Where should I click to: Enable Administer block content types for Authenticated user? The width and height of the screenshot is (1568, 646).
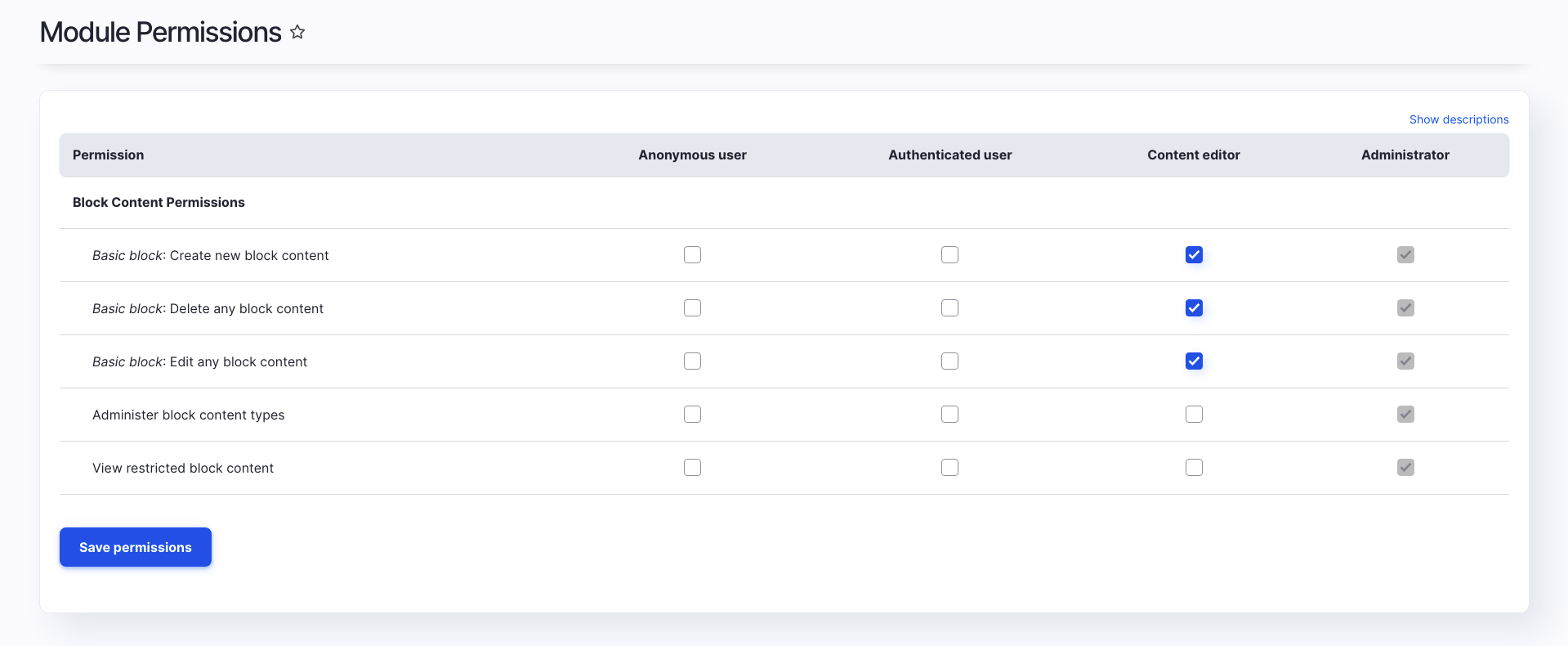[949, 415]
